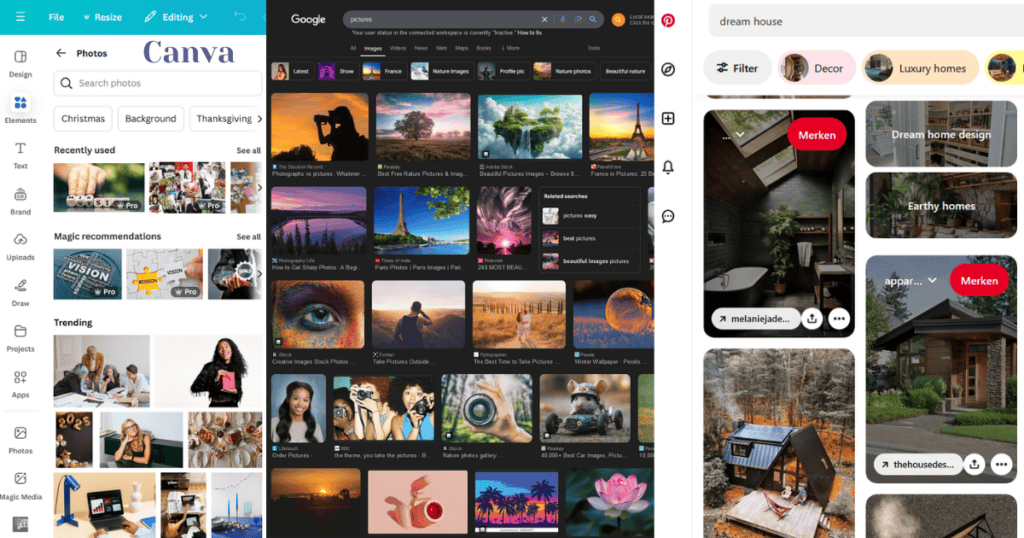This screenshot has width=1024, height=538.
Task: Select the Background filter chip
Action: [x=150, y=118]
